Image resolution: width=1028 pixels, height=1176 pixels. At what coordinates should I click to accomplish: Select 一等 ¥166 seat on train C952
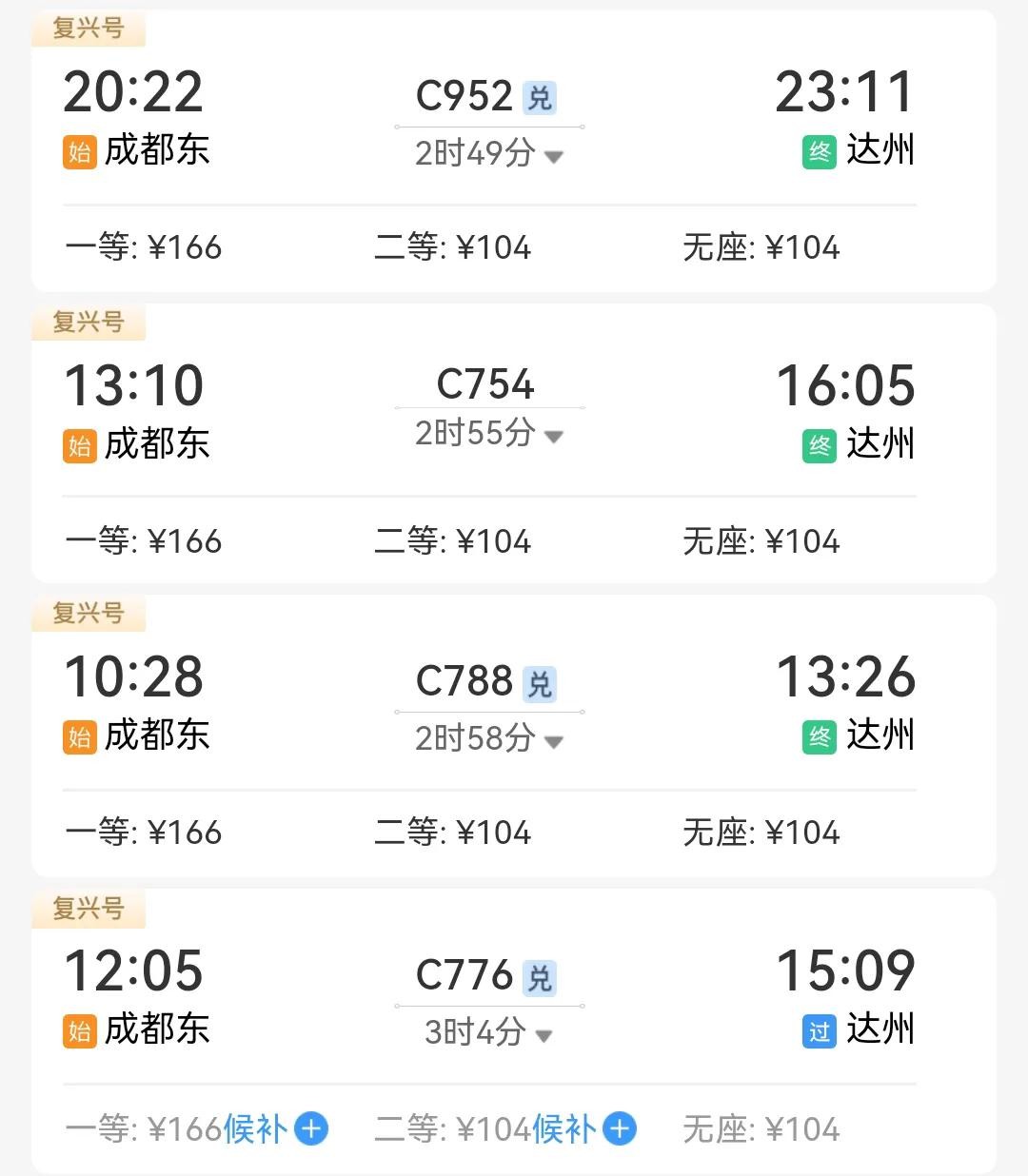pyautogui.click(x=144, y=247)
